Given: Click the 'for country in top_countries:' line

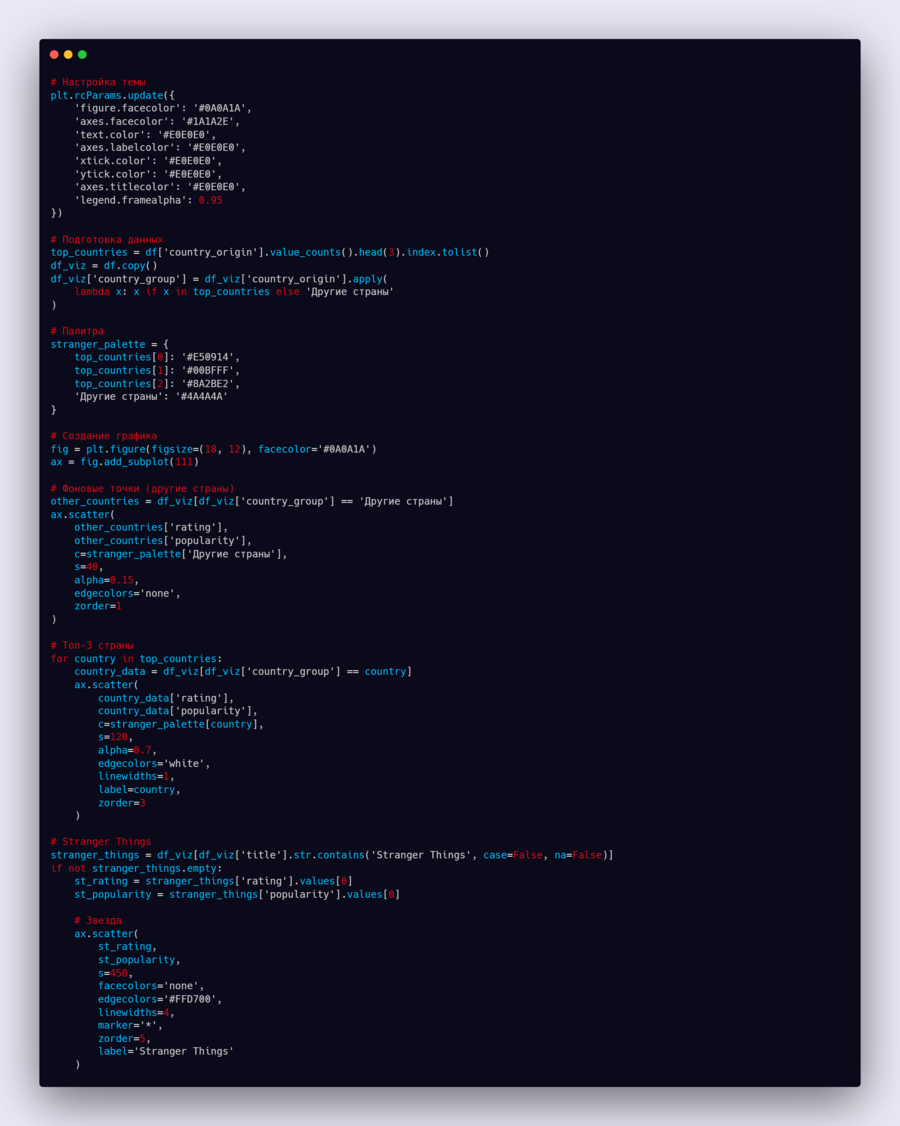Looking at the screenshot, I should coord(136,659).
